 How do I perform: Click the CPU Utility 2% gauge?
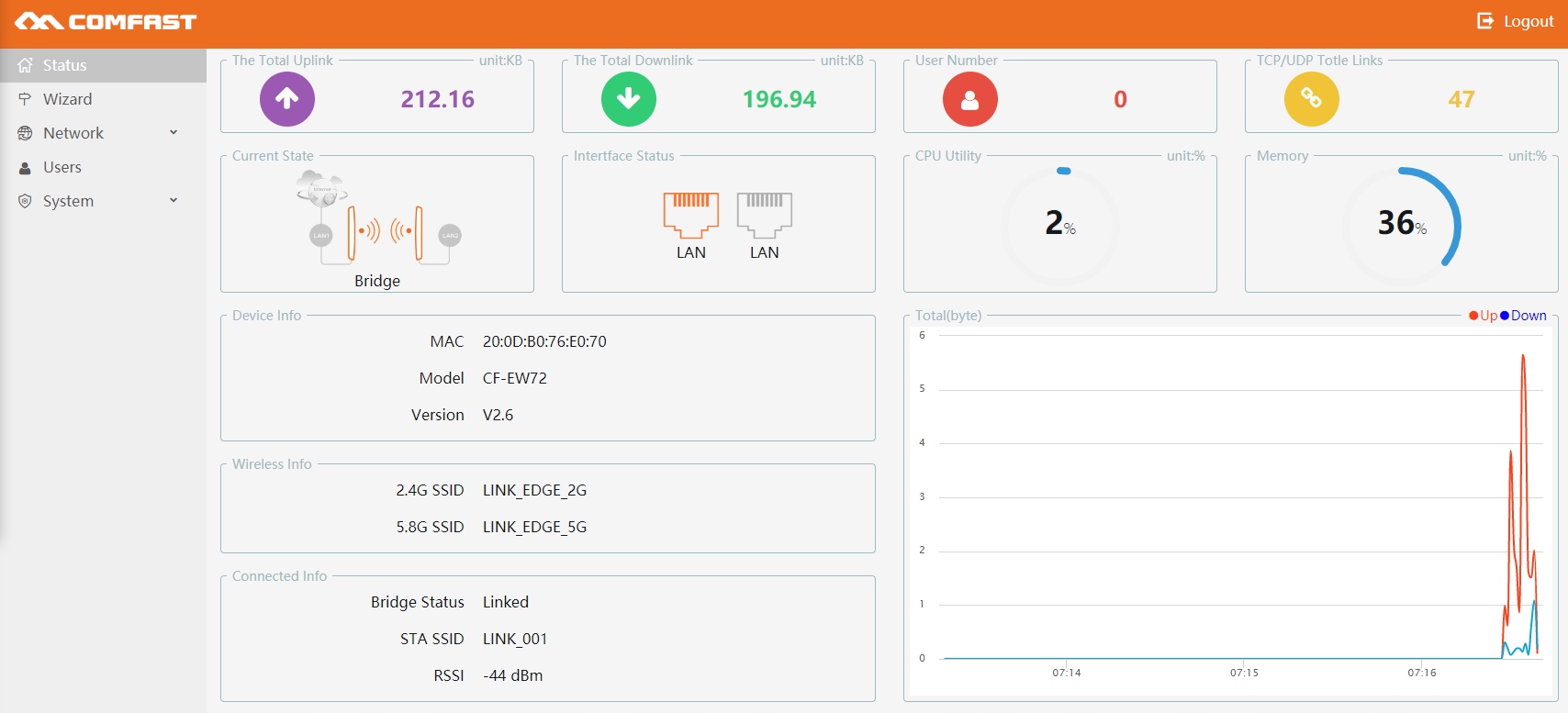[1060, 224]
